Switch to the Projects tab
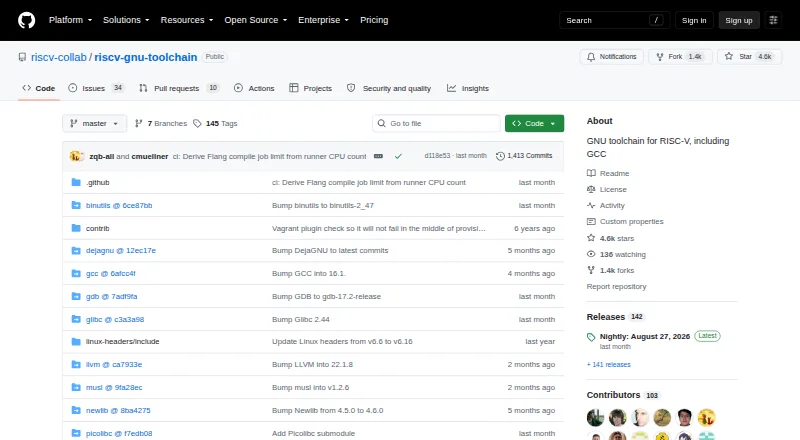 click(310, 88)
